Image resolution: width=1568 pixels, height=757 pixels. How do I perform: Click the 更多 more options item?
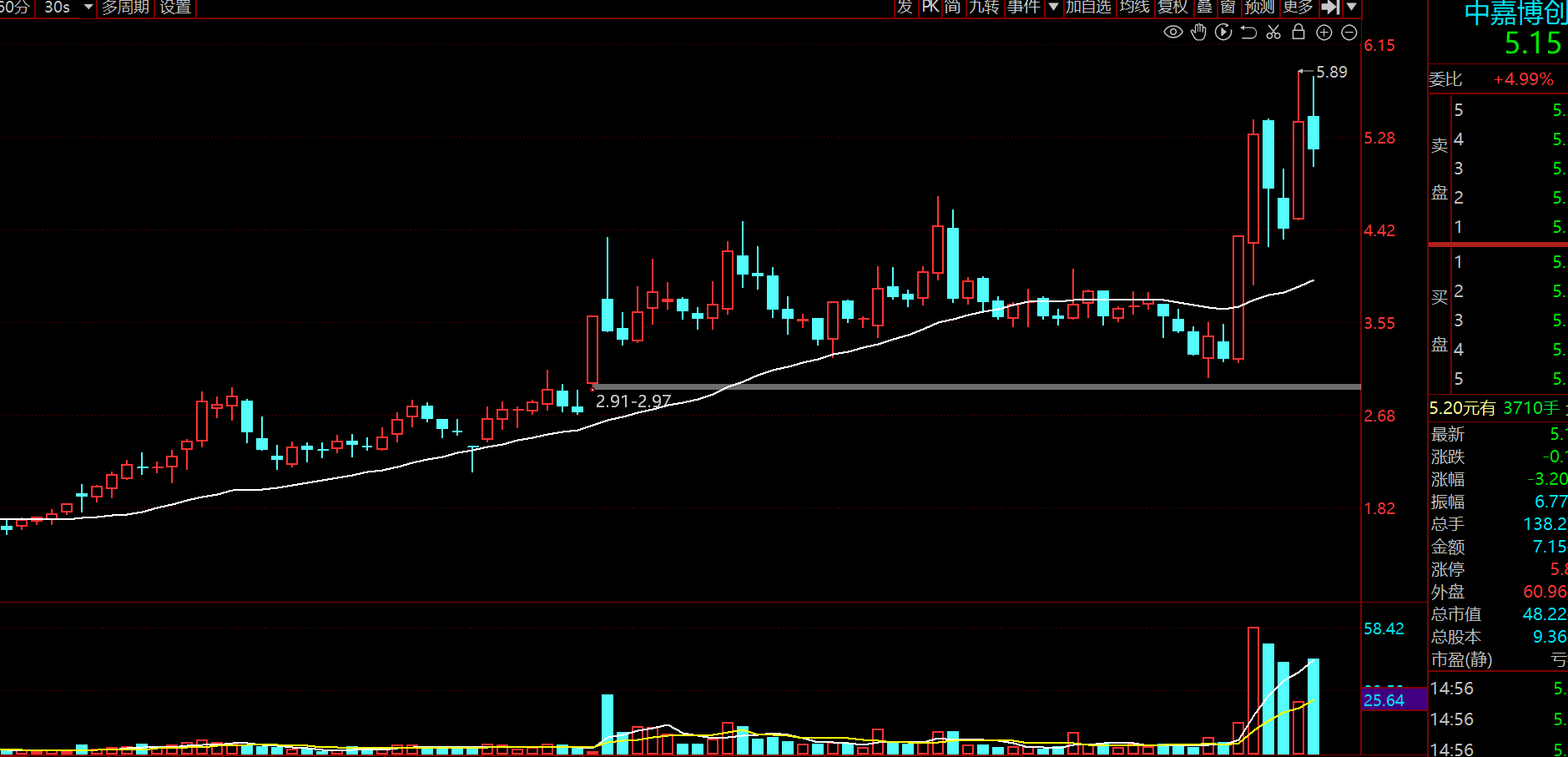(x=1298, y=8)
